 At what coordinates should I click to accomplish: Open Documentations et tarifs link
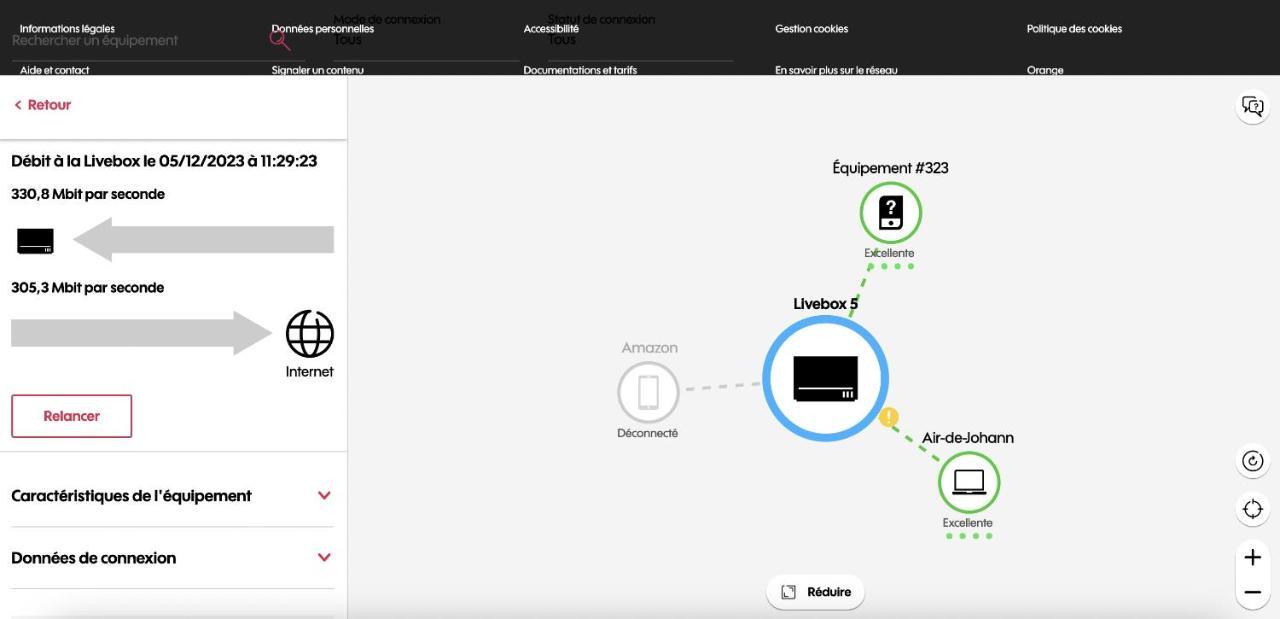580,70
